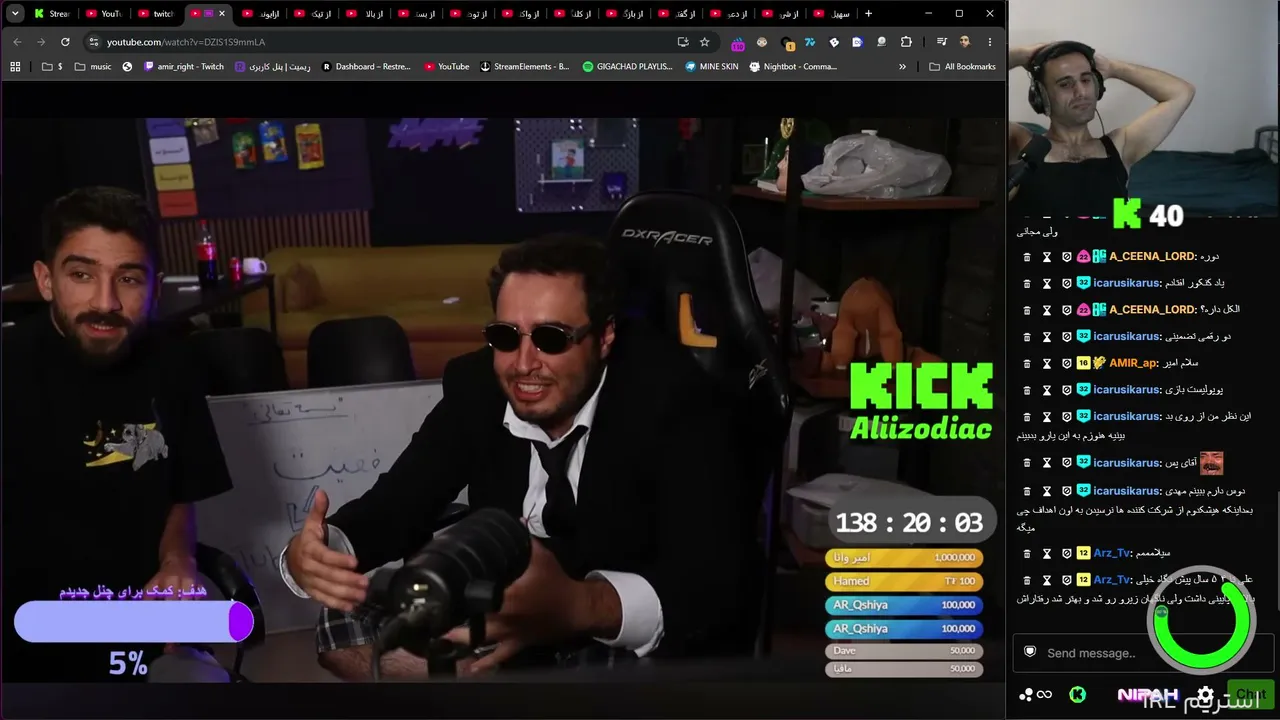Open the 'amir_right - Twitch' bookmark

184,67
